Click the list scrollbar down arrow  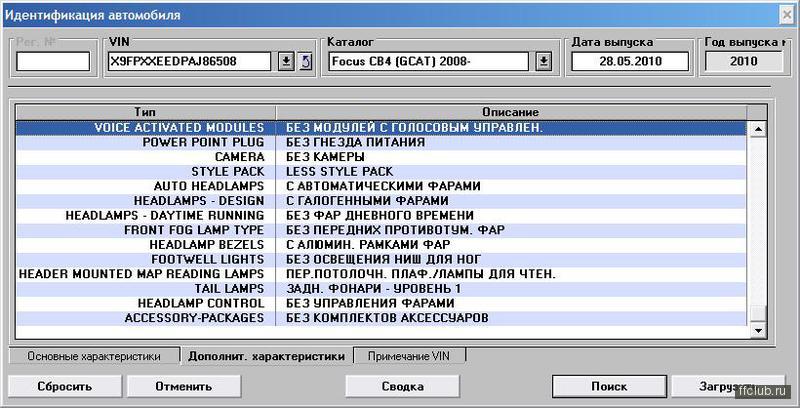click(758, 330)
